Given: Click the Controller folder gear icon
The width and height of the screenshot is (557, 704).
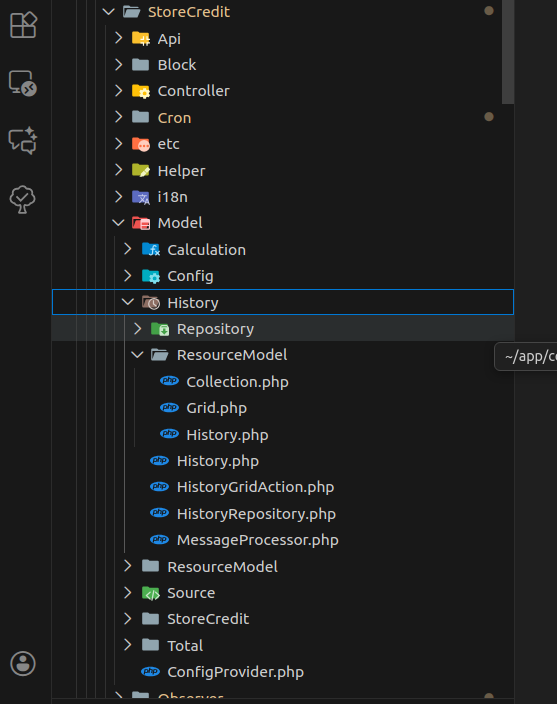Looking at the screenshot, I should 141,91.
